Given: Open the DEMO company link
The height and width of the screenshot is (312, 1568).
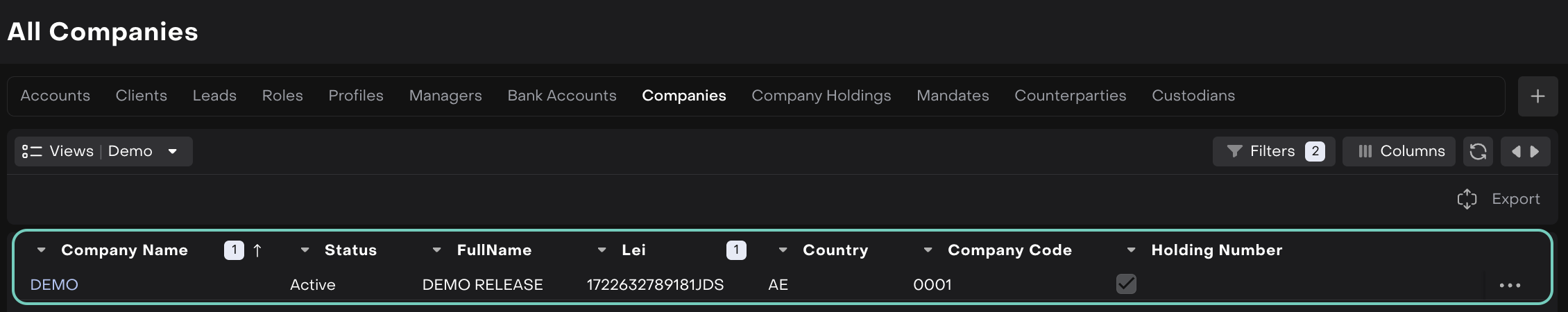Looking at the screenshot, I should [x=54, y=285].
